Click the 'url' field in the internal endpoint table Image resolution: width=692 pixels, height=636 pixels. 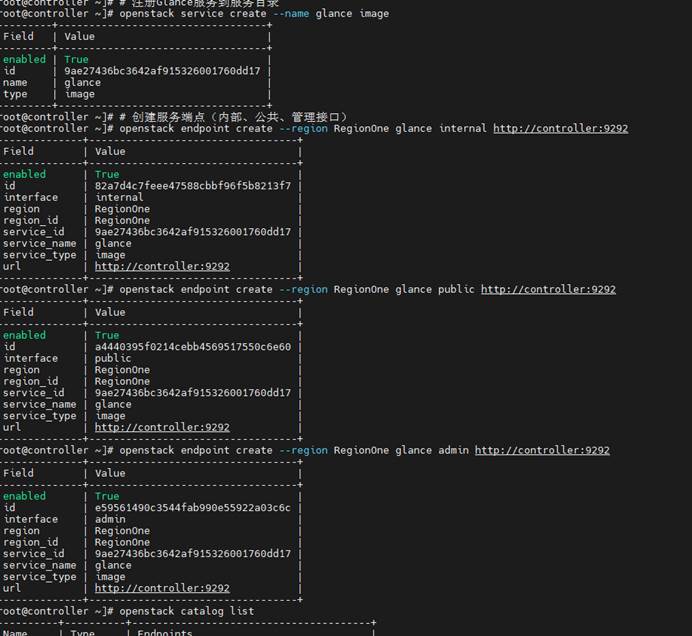coord(12,267)
